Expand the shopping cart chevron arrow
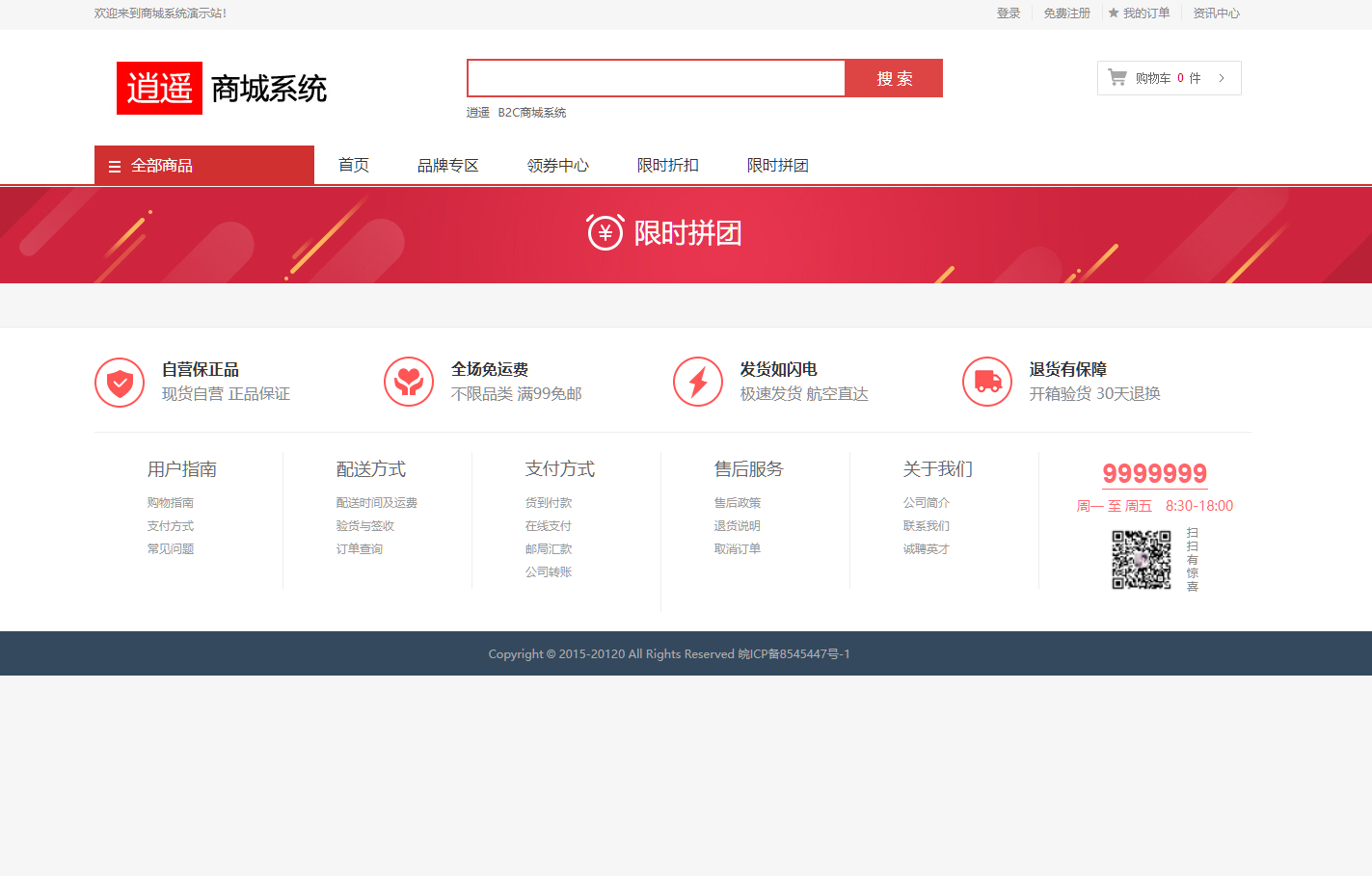This screenshot has height=876, width=1372. [1222, 78]
